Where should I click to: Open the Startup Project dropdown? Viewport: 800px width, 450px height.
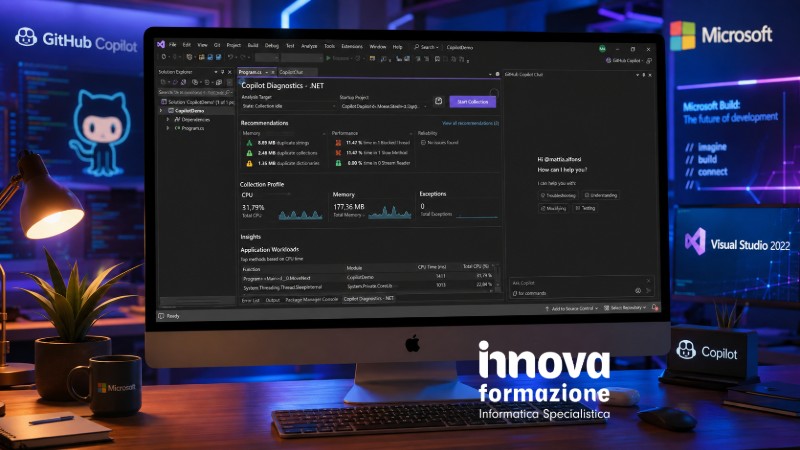(384, 106)
